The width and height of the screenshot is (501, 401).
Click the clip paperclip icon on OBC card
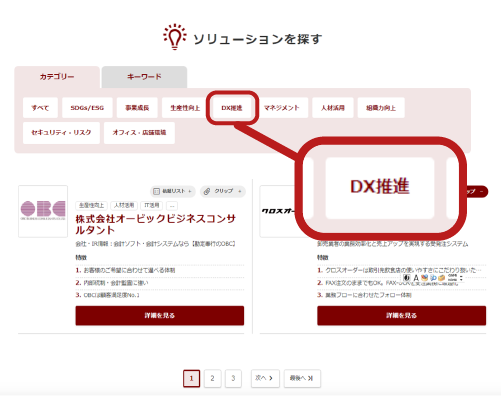tap(207, 191)
